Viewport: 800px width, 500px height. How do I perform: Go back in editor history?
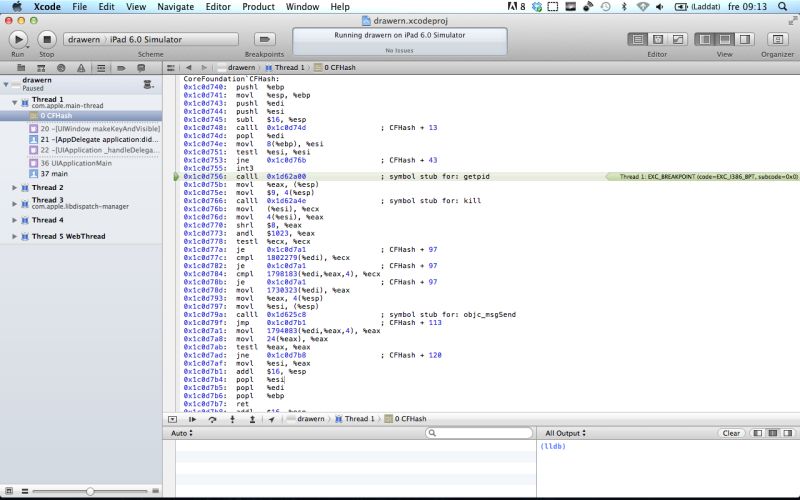click(188, 67)
